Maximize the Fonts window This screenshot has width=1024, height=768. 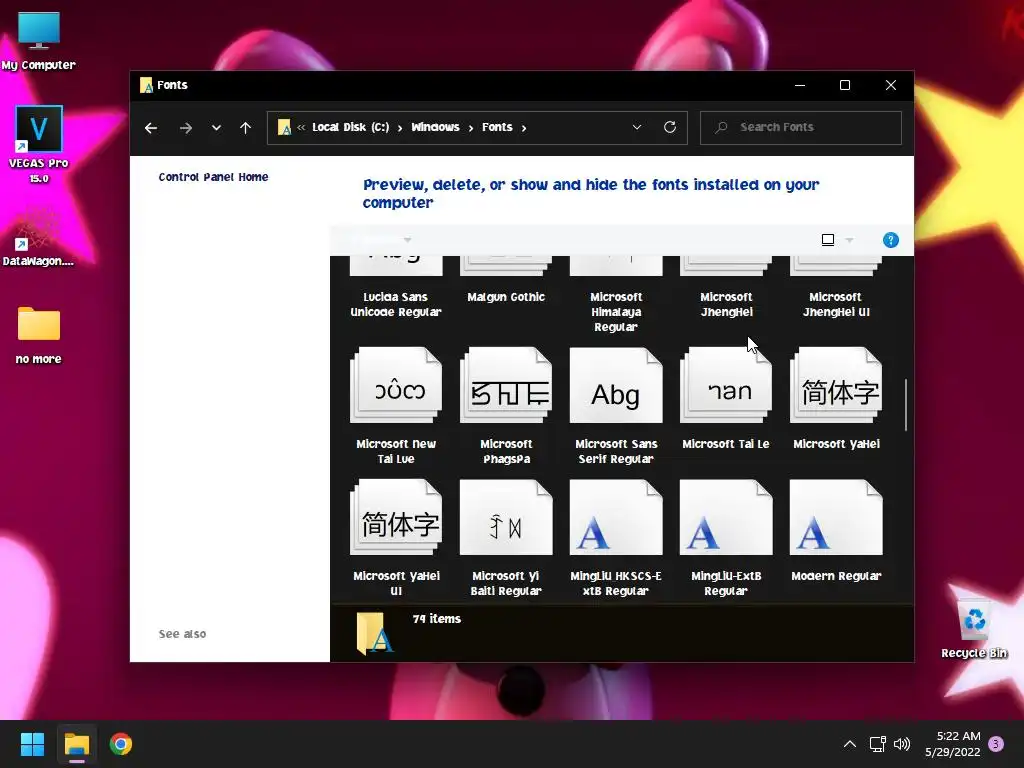click(x=845, y=86)
